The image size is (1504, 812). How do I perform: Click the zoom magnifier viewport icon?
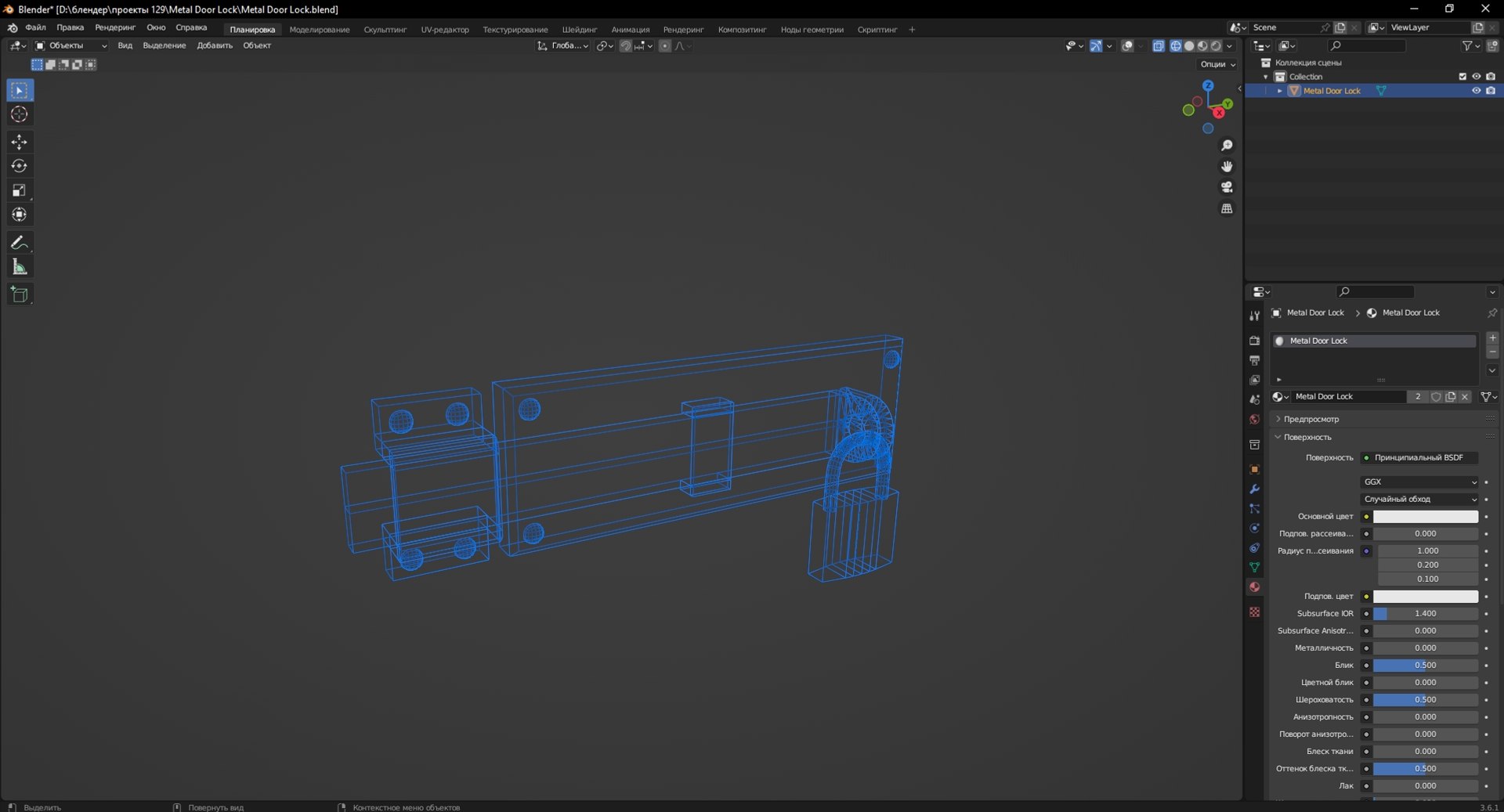(1227, 146)
